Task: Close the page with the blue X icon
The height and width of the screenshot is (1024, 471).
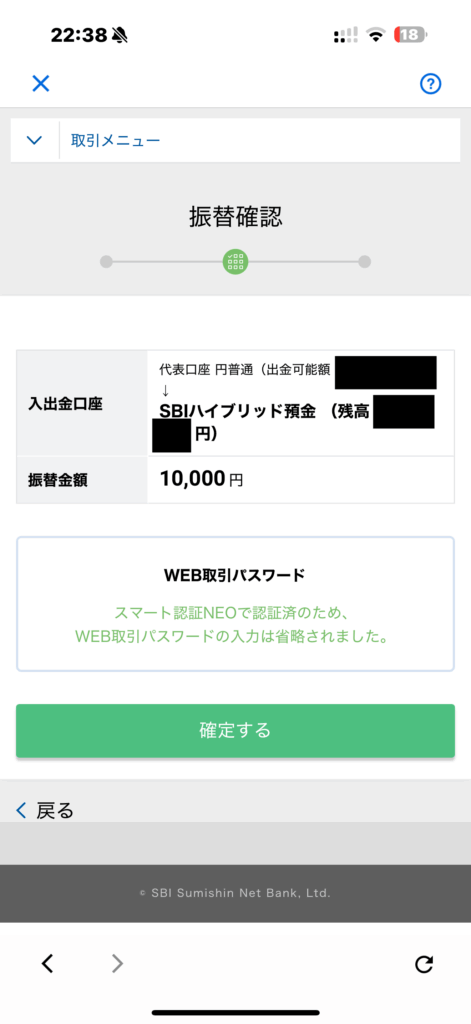Action: tap(41, 84)
